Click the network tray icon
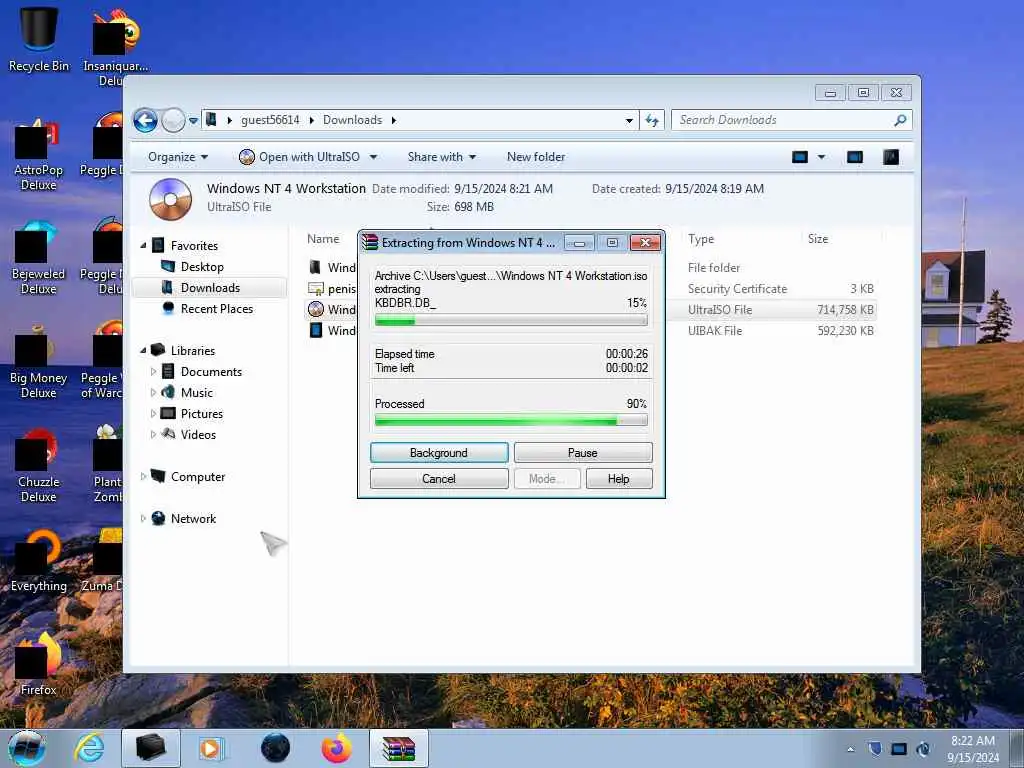 click(899, 749)
